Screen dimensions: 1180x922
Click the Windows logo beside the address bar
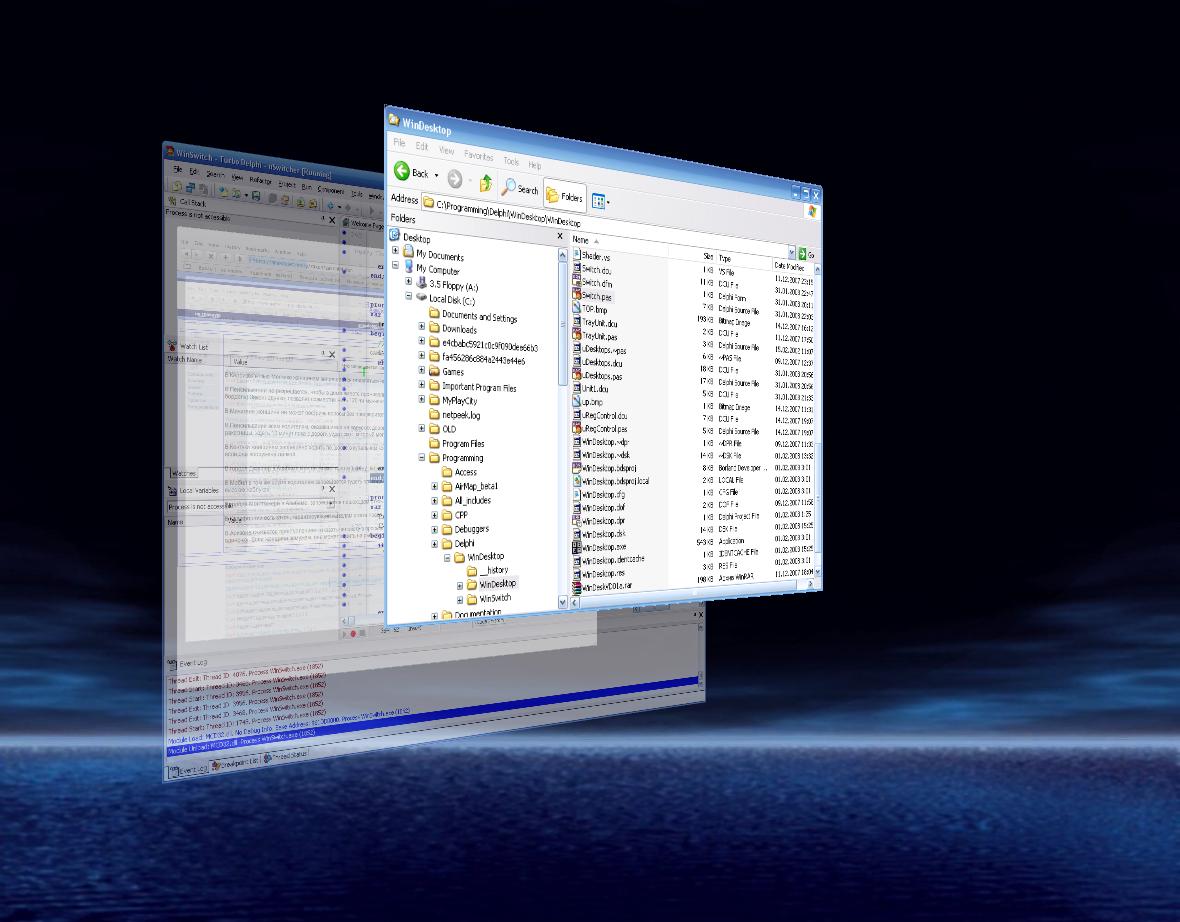click(813, 211)
